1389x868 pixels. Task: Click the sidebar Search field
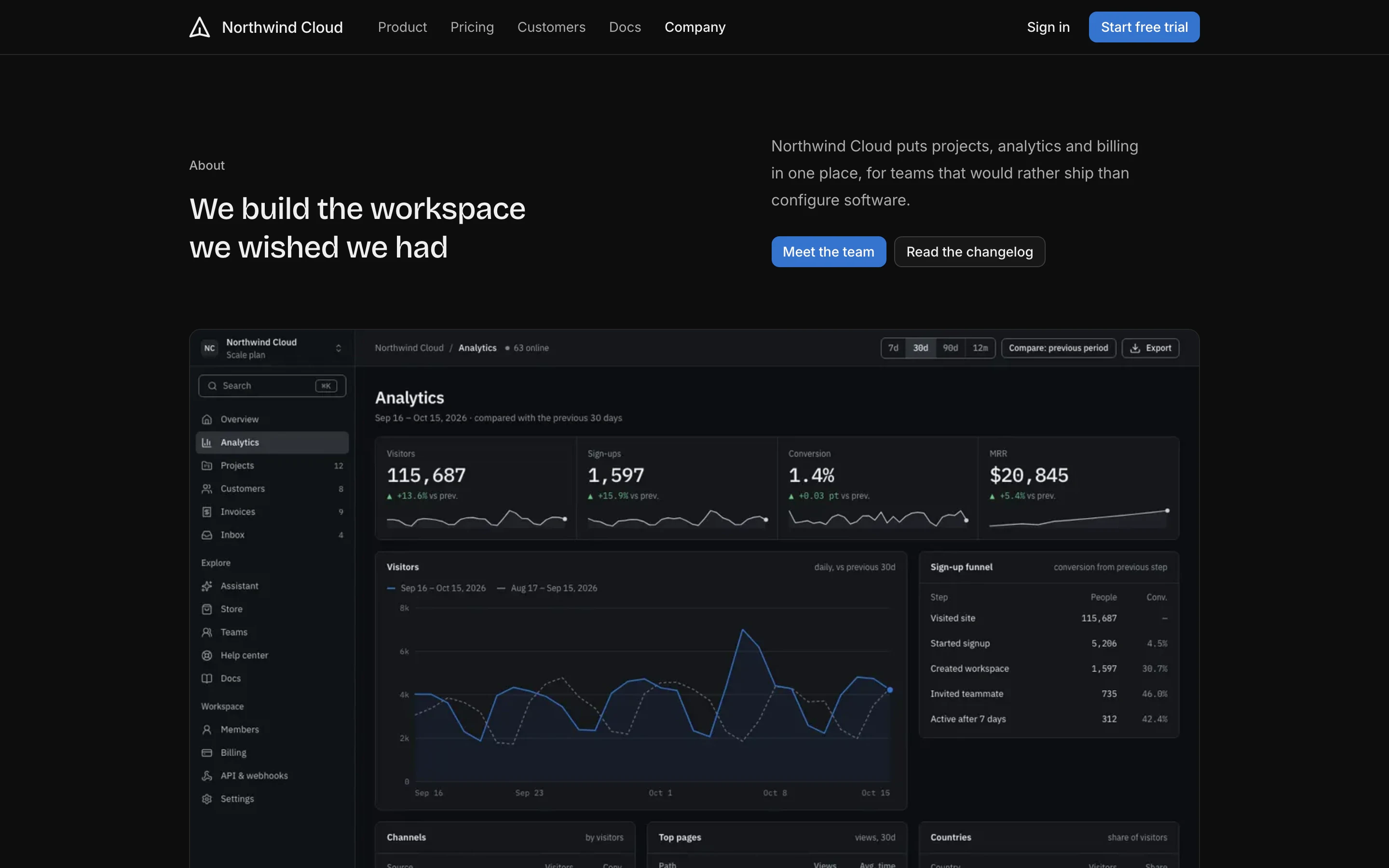[x=272, y=386]
